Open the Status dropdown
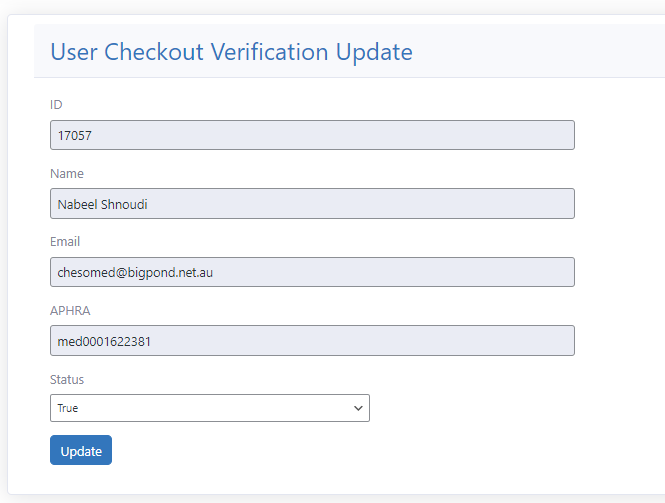Screen dimensions: 665x503 click(x=209, y=408)
